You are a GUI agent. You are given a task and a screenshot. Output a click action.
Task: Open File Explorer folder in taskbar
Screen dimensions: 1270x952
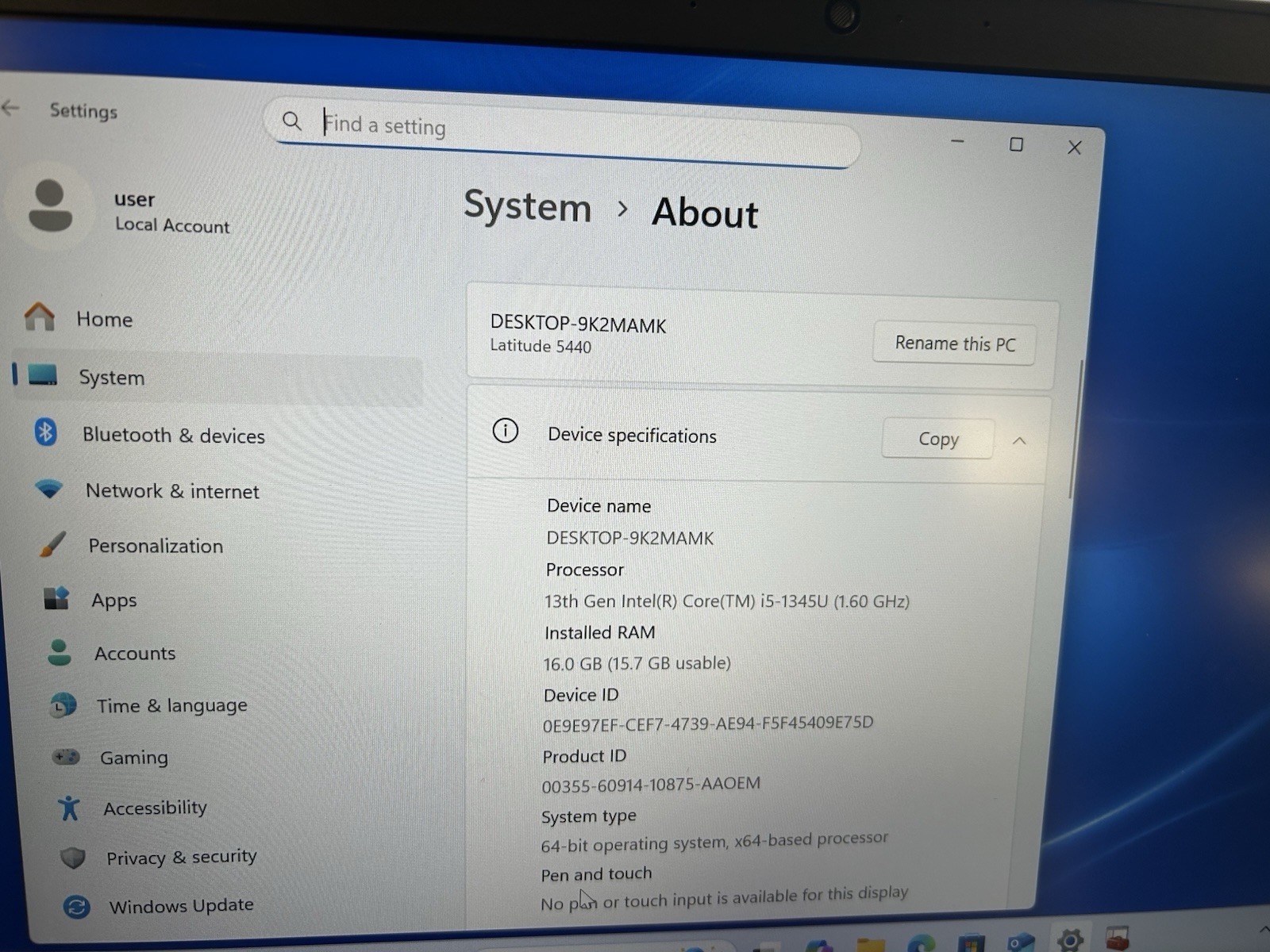[x=871, y=944]
